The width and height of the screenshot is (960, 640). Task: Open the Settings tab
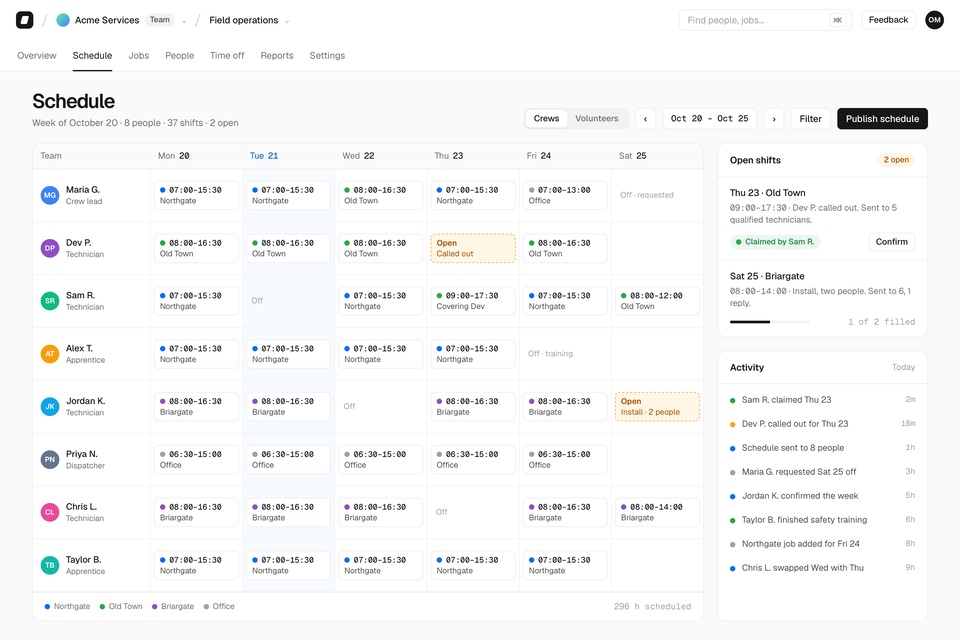click(327, 56)
